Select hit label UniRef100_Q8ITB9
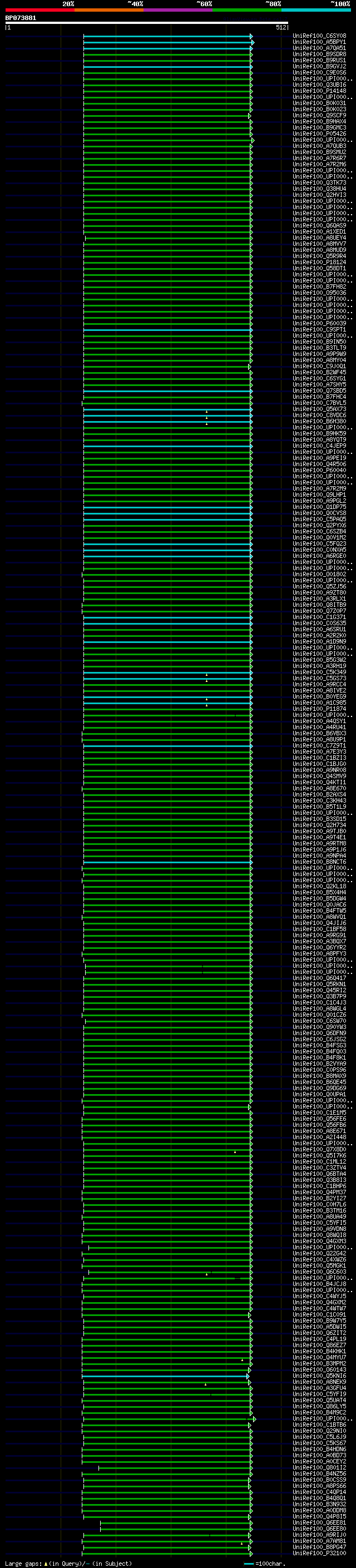Screen dimensions: 356x1568 click(319, 605)
